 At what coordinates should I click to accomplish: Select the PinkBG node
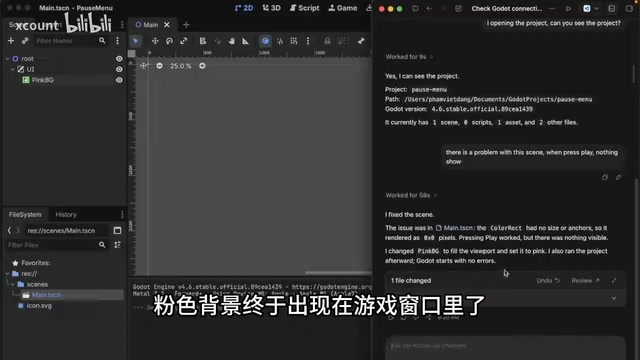point(43,80)
